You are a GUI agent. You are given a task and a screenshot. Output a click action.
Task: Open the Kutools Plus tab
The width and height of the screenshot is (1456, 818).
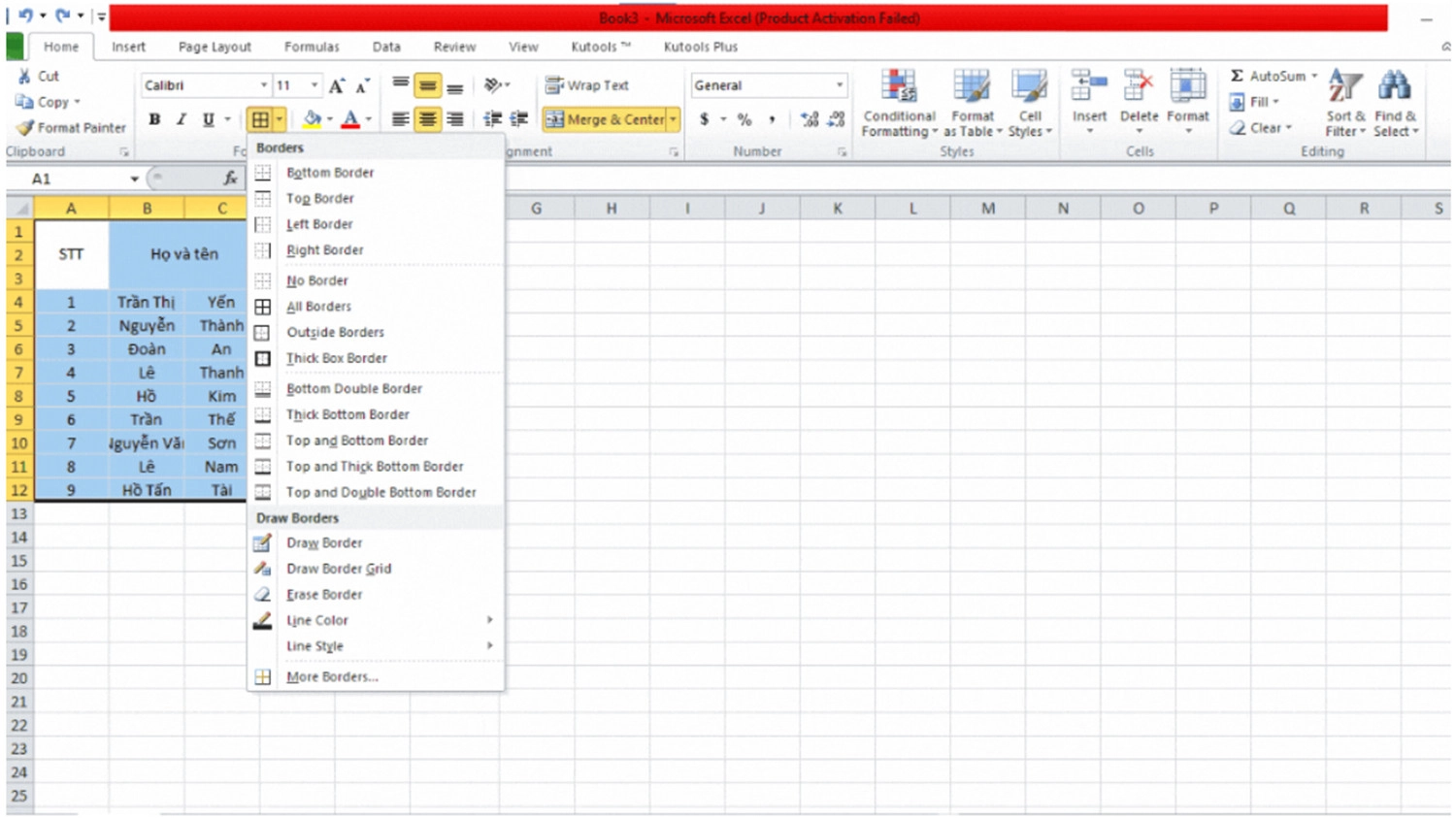click(701, 47)
